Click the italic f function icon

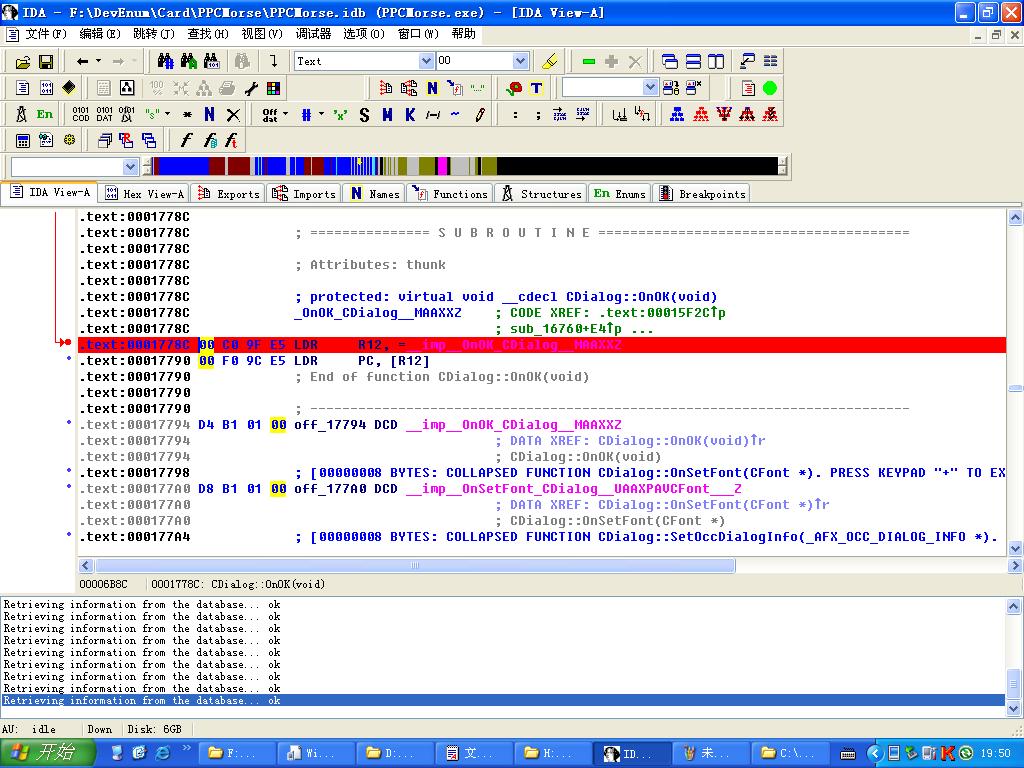(x=186, y=140)
